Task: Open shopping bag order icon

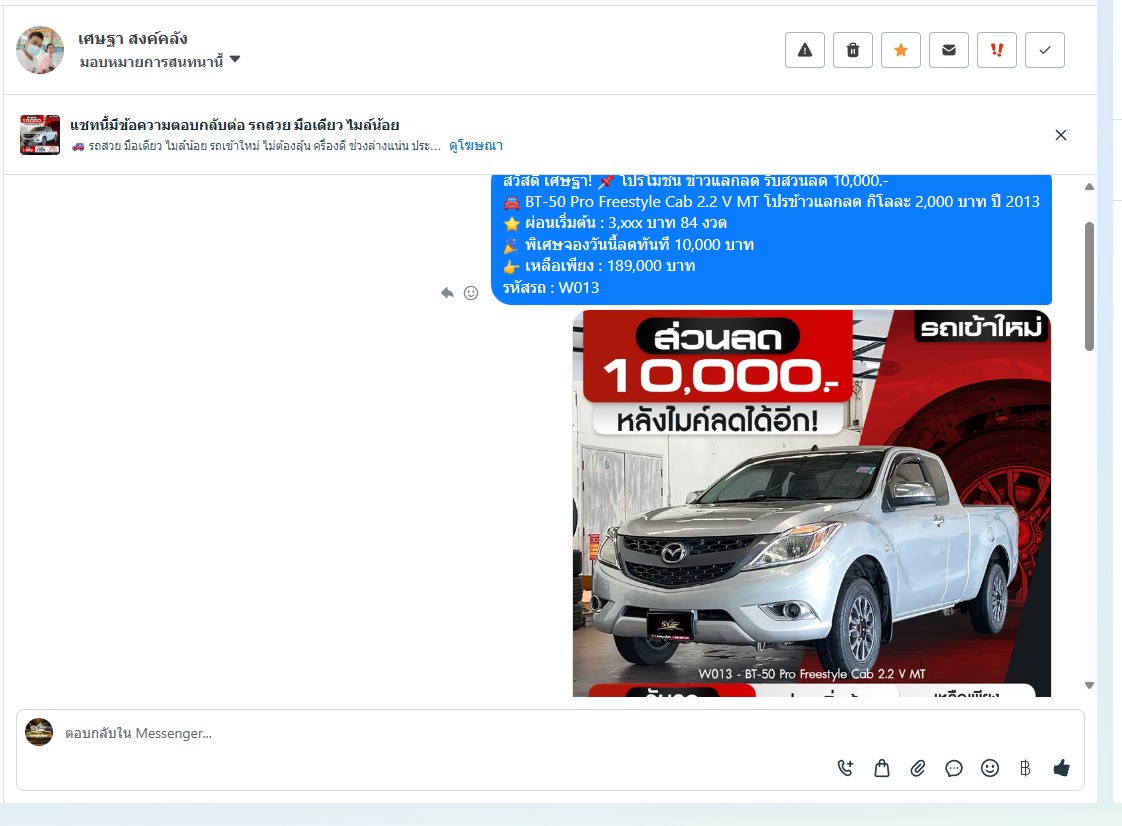Action: pyautogui.click(x=882, y=768)
